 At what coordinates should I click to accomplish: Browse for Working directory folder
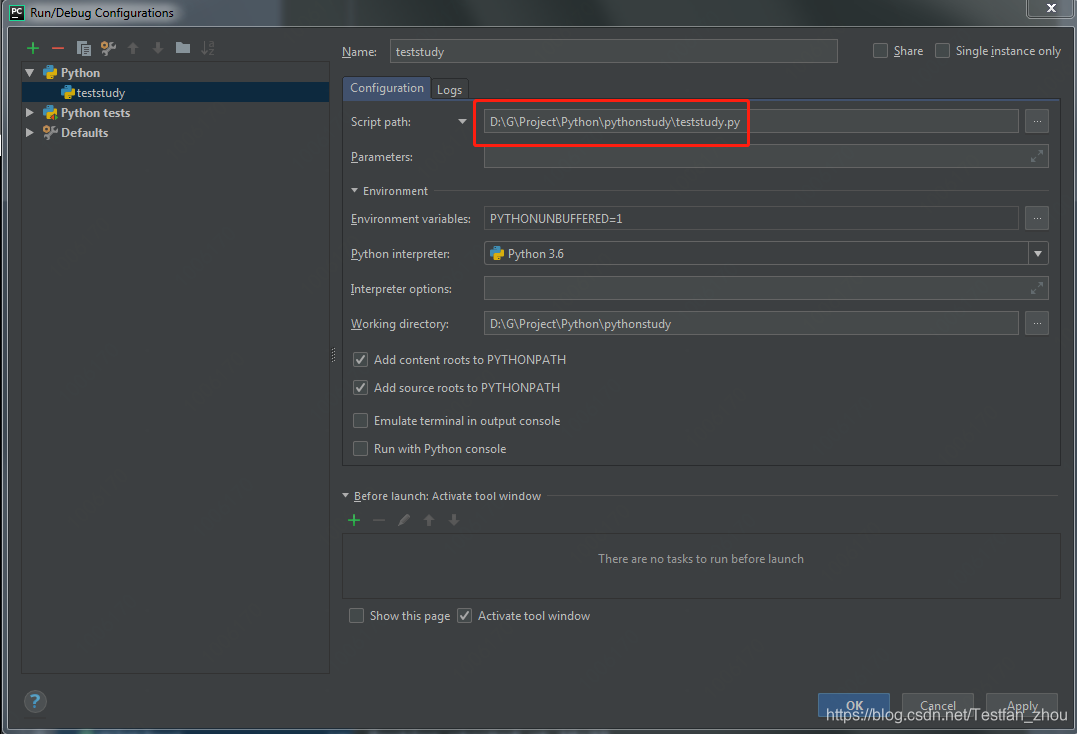click(x=1036, y=323)
